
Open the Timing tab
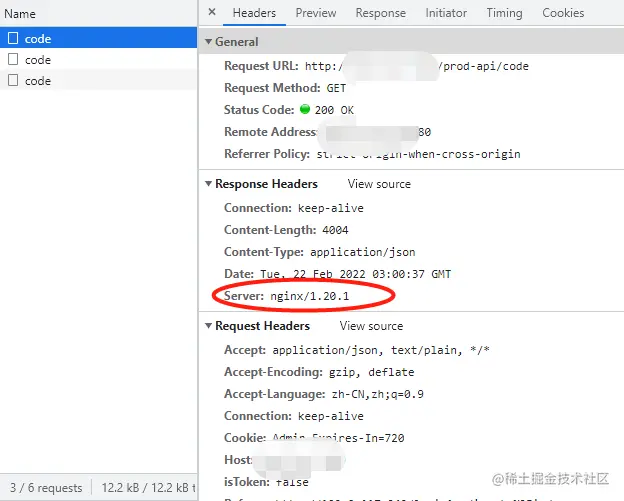click(x=504, y=13)
